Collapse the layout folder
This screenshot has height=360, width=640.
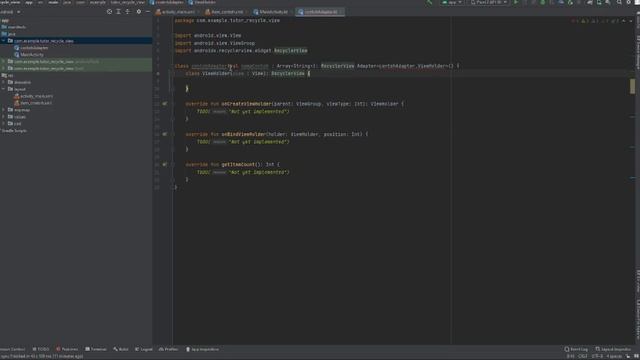click(4, 89)
